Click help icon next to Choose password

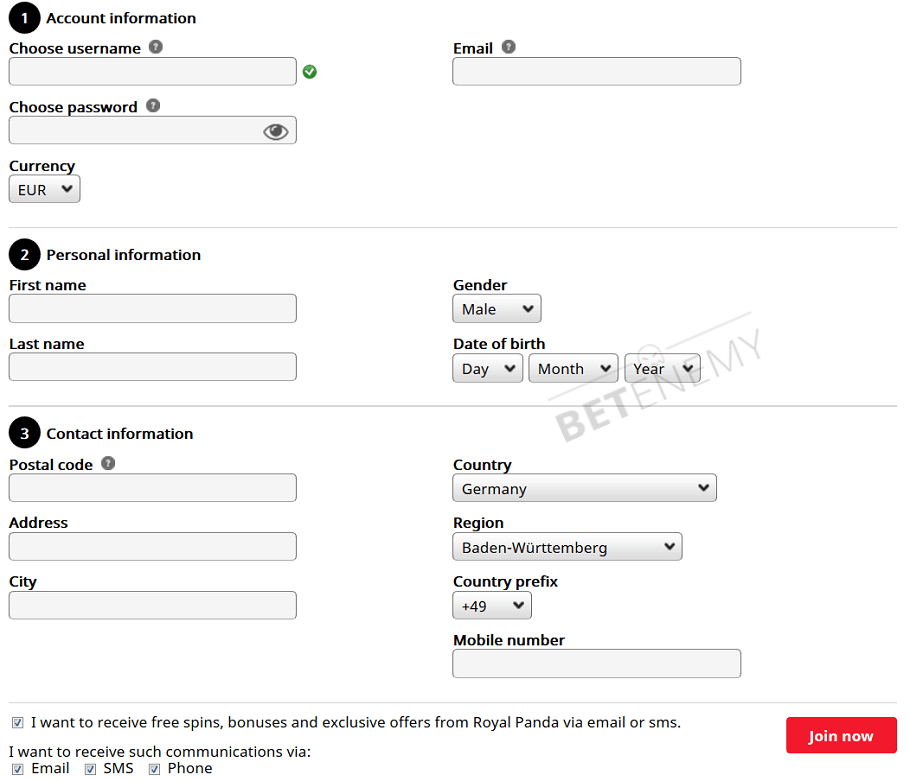(x=153, y=105)
